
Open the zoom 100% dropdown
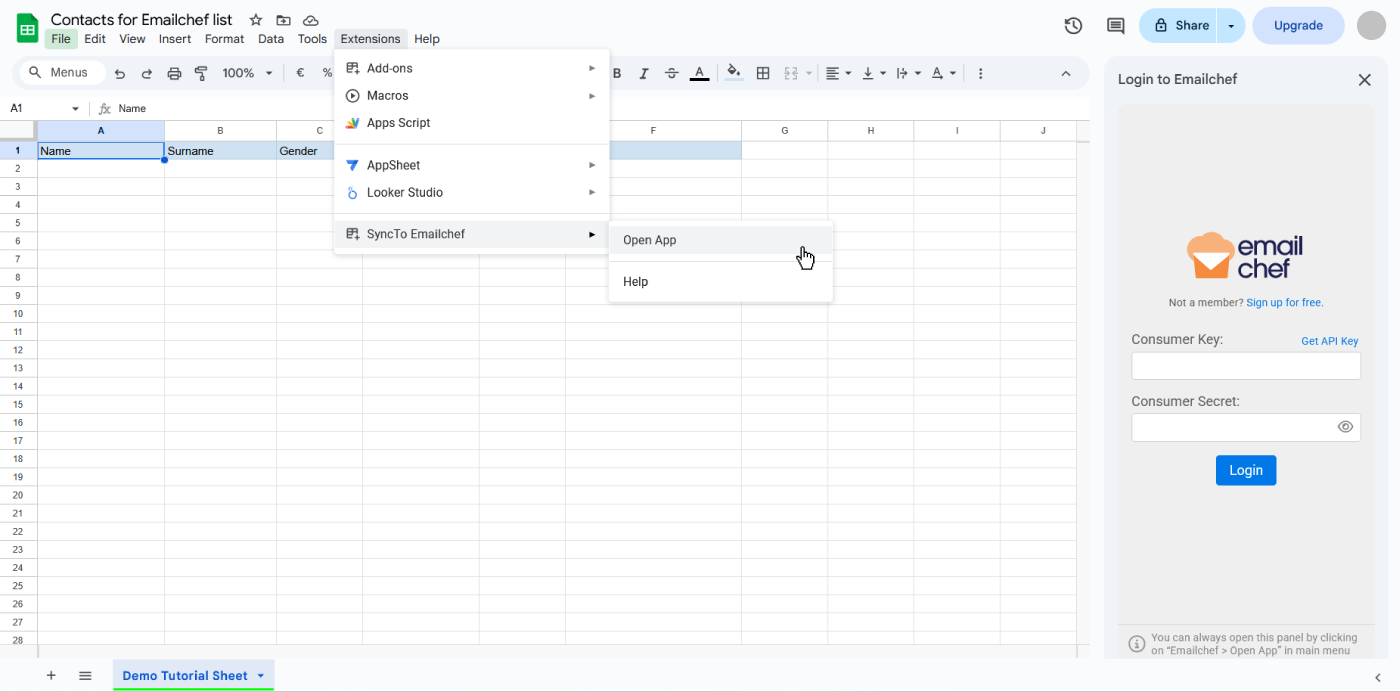[x=247, y=73]
